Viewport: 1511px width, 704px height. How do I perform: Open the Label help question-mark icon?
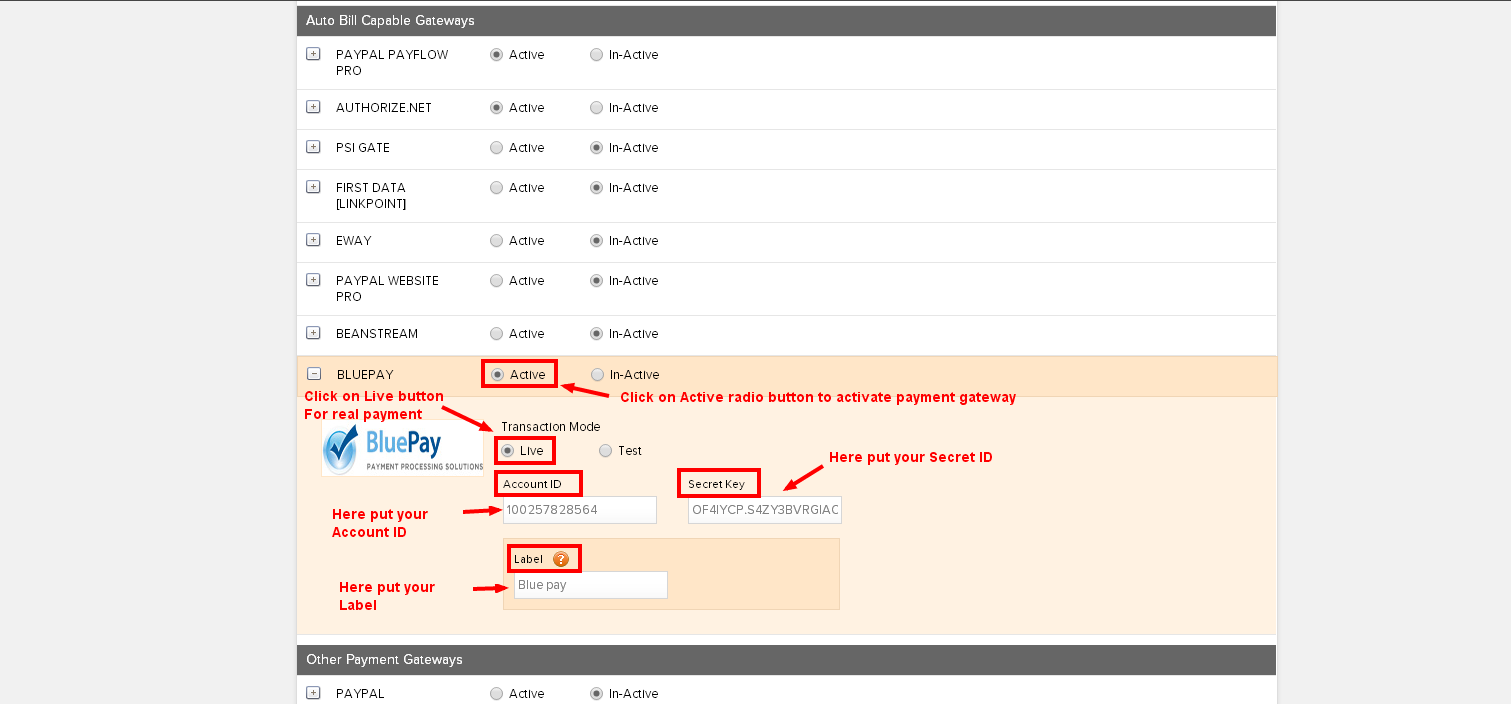(x=561, y=559)
